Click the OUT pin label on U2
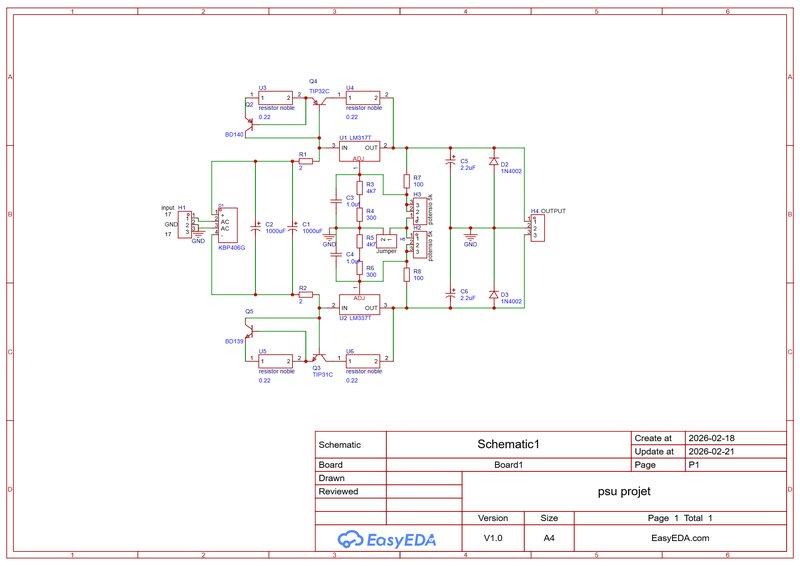 371,308
